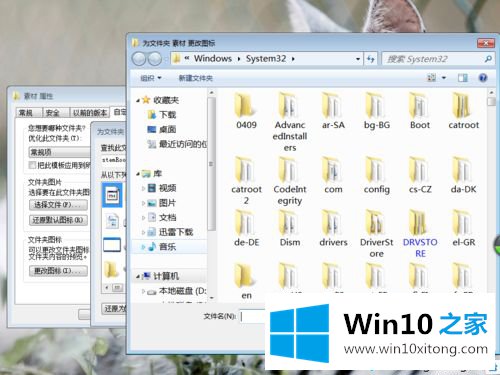Toggle the preview pane icon

coord(462,78)
